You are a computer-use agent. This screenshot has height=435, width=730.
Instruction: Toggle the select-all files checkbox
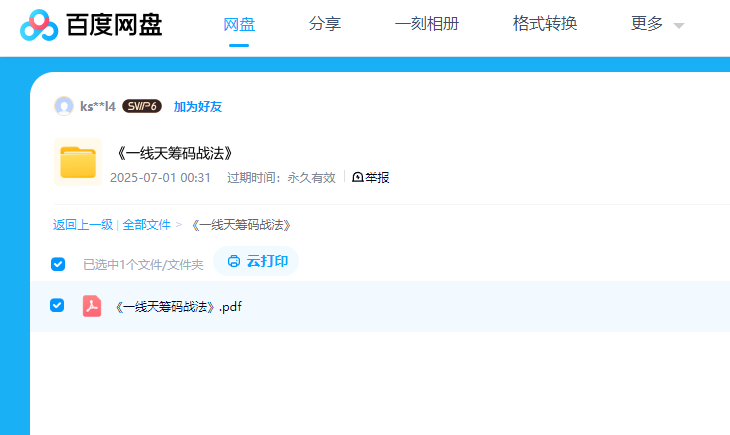click(x=58, y=264)
